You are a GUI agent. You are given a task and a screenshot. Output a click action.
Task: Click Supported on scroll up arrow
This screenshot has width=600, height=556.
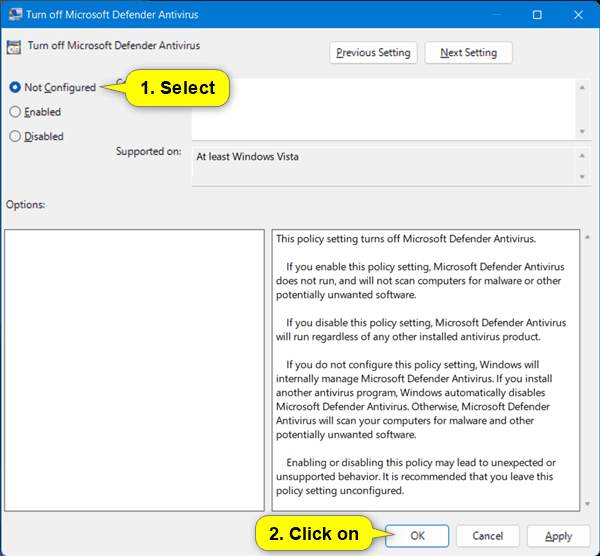(x=582, y=156)
